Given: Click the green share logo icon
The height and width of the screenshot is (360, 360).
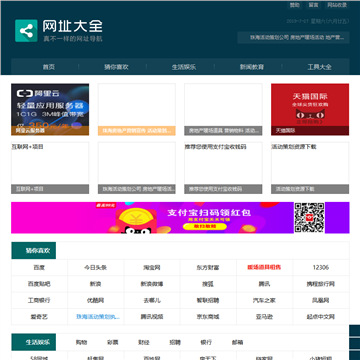Looking at the screenshot, I should [x=26, y=31].
